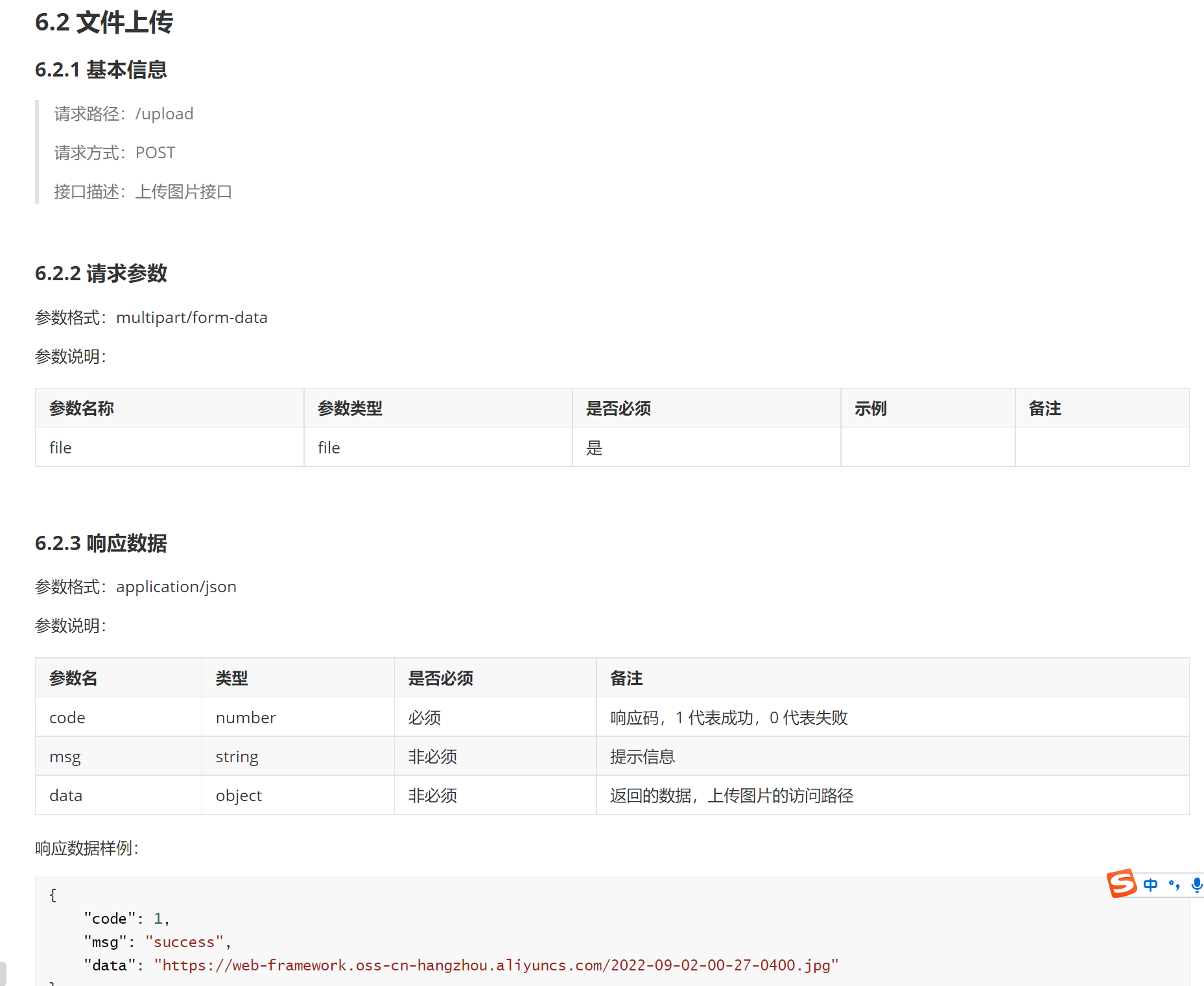Click the 6.2.1 基本信息 heading

100,70
